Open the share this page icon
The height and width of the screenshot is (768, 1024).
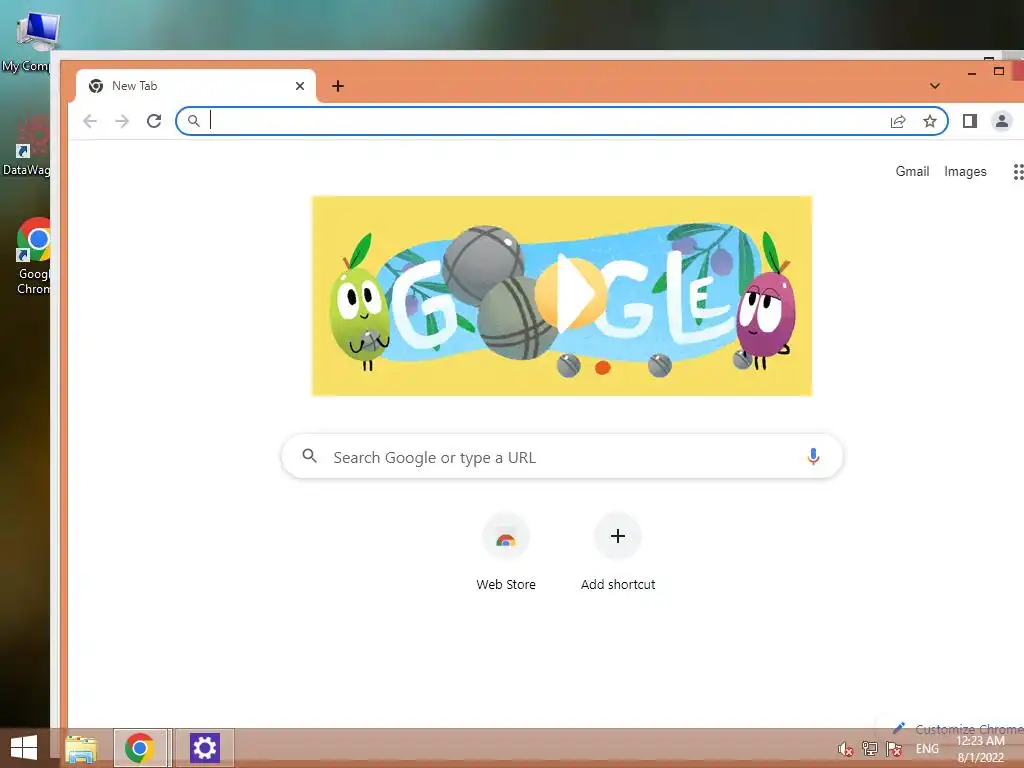(898, 121)
